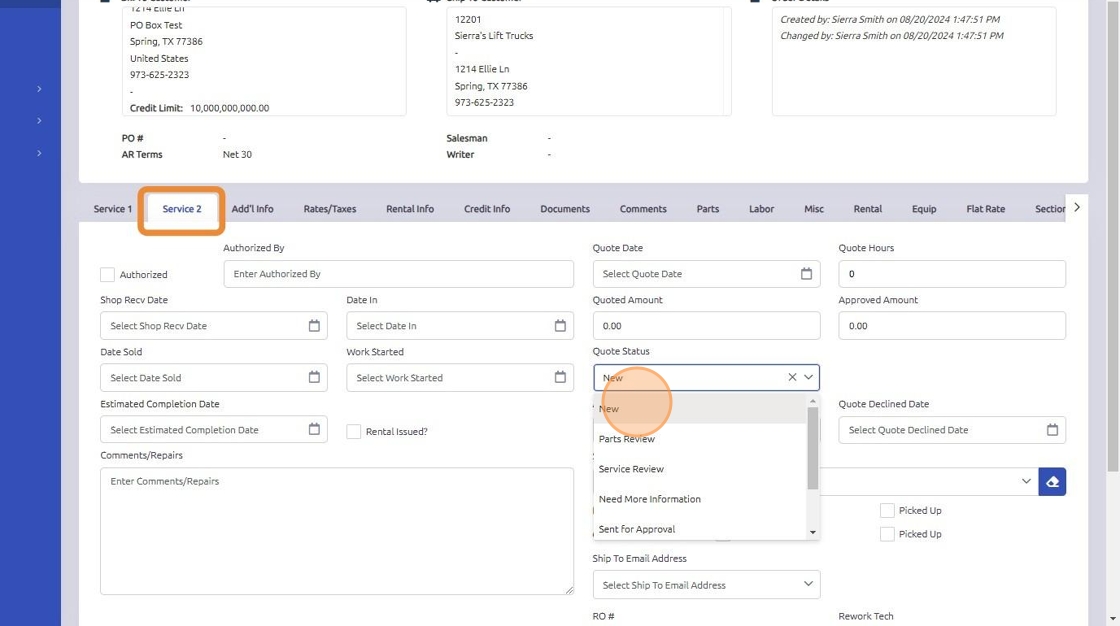Select Parts Review from the status list
1120x626 pixels.
pyautogui.click(x=627, y=439)
